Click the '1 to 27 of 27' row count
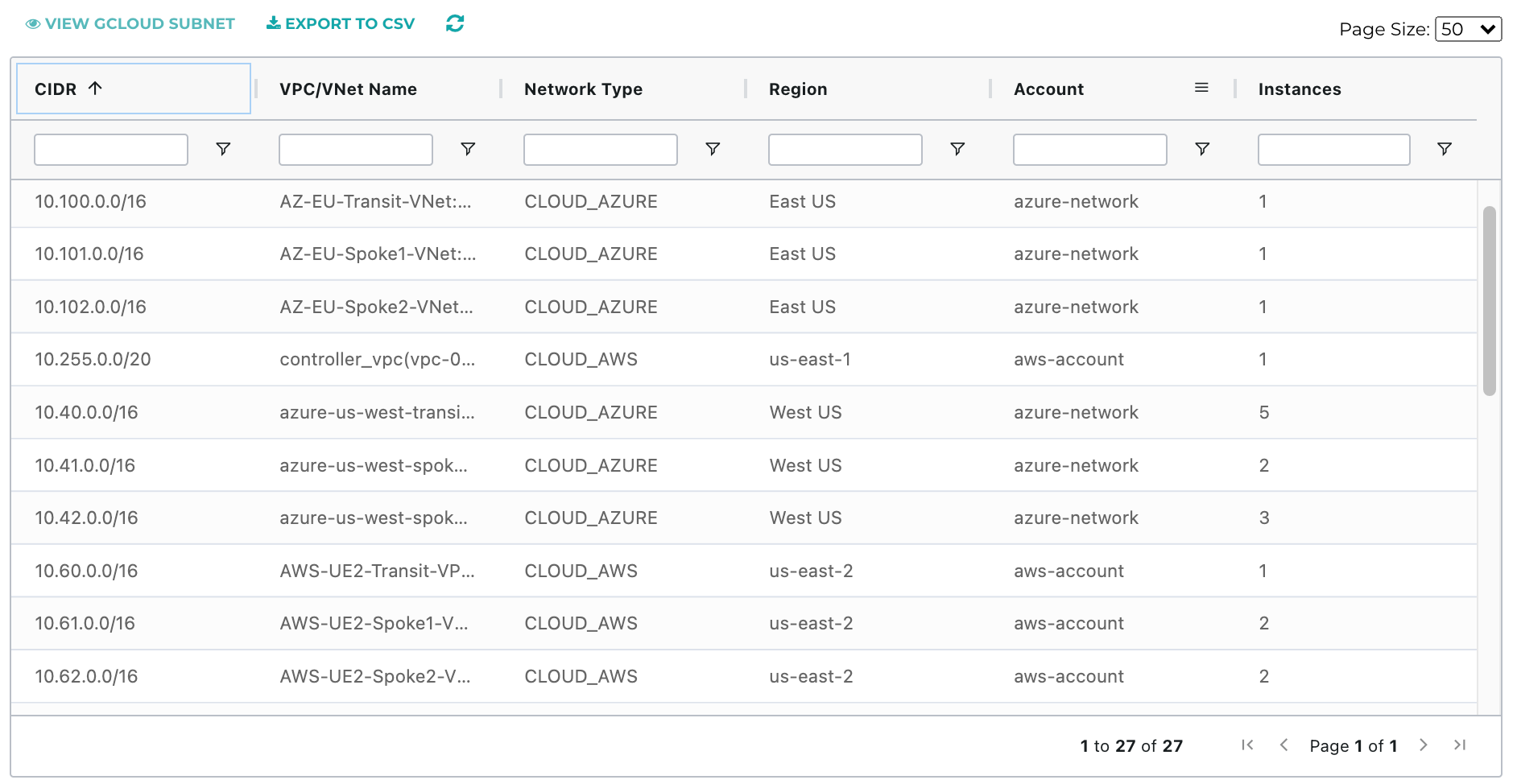 point(1131,745)
